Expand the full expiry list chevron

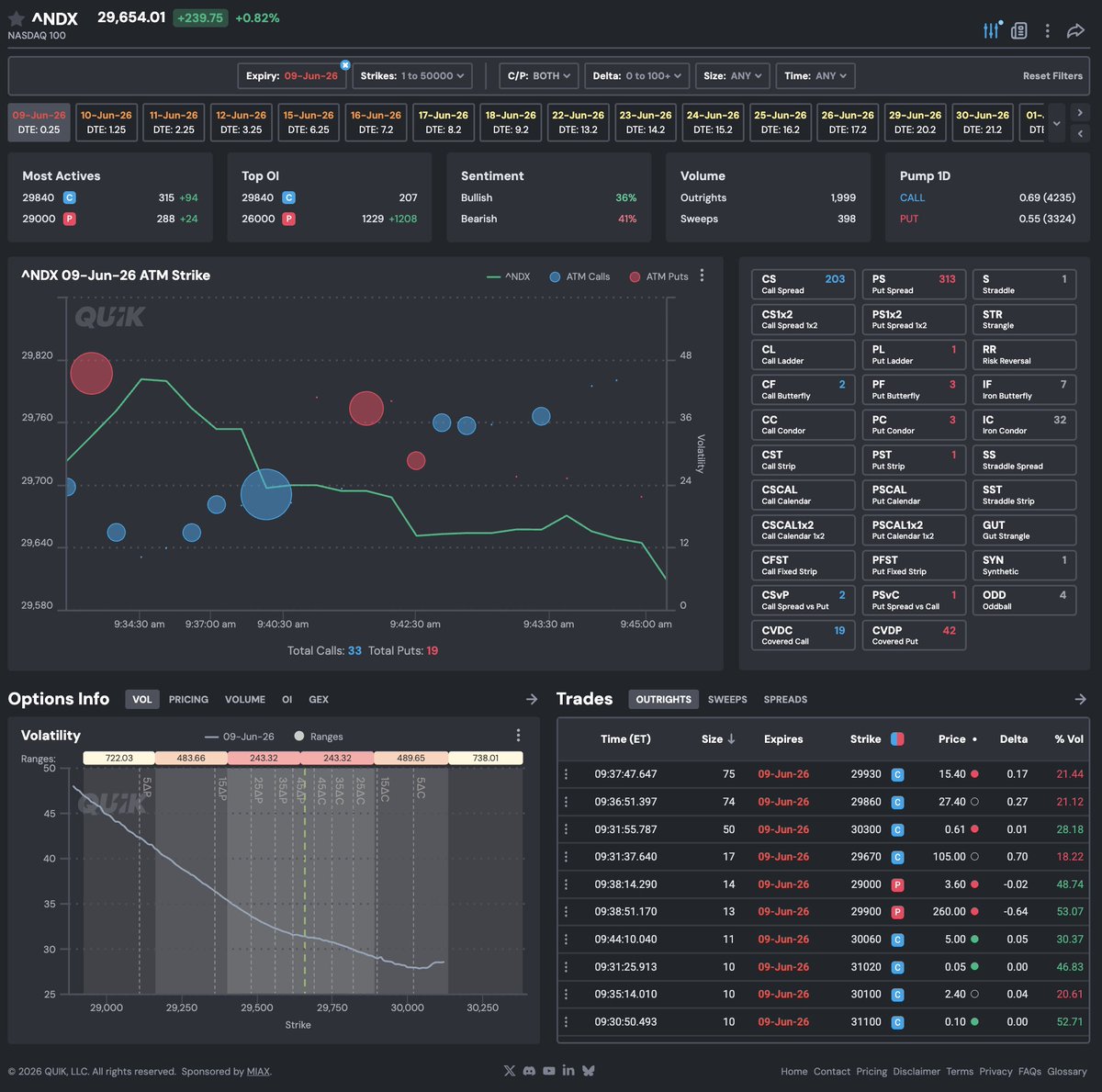pyautogui.click(x=1056, y=123)
